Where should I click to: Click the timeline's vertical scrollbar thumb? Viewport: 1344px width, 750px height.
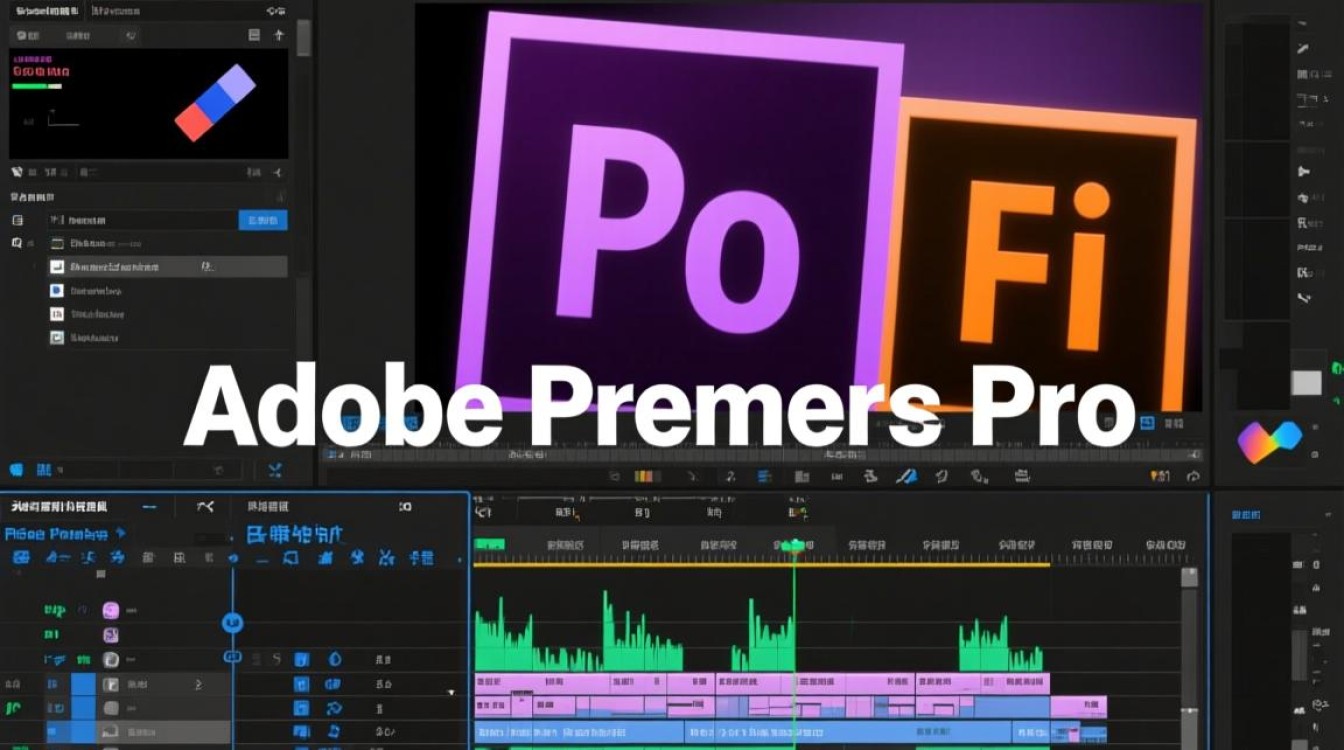coord(1189,577)
